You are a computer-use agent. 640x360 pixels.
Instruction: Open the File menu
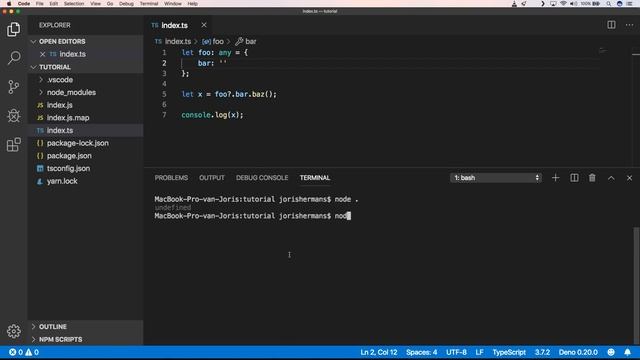click(40, 3)
